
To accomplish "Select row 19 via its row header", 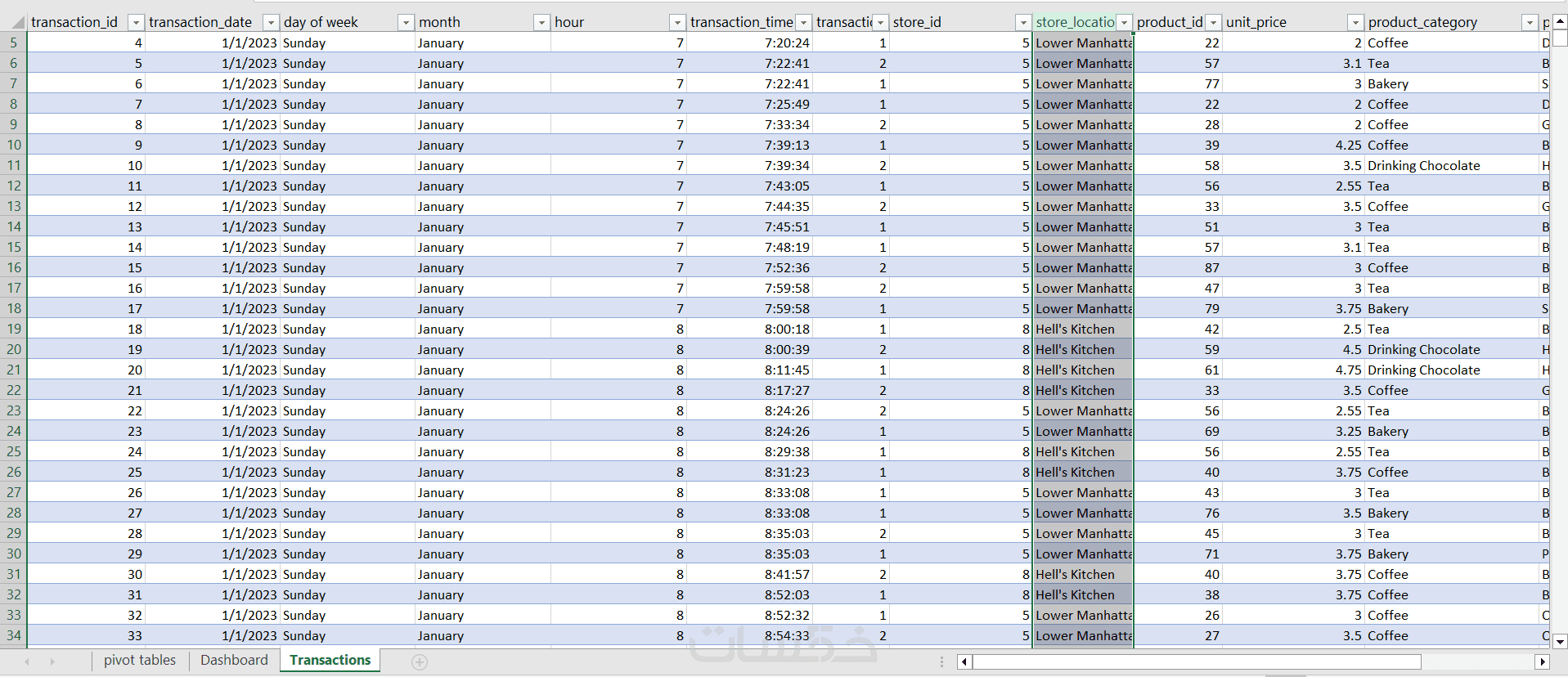I will tap(14, 329).
